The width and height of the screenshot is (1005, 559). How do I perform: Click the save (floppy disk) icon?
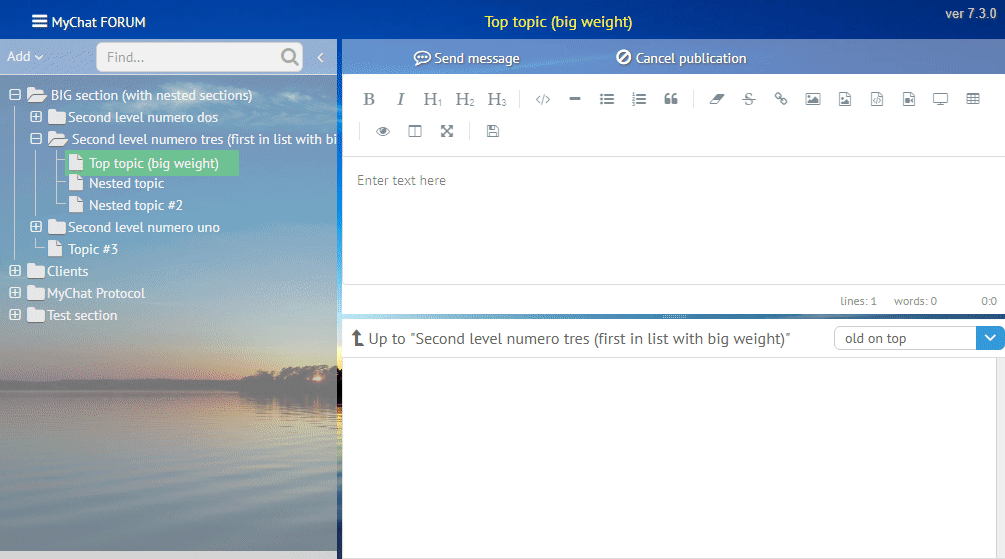click(492, 131)
